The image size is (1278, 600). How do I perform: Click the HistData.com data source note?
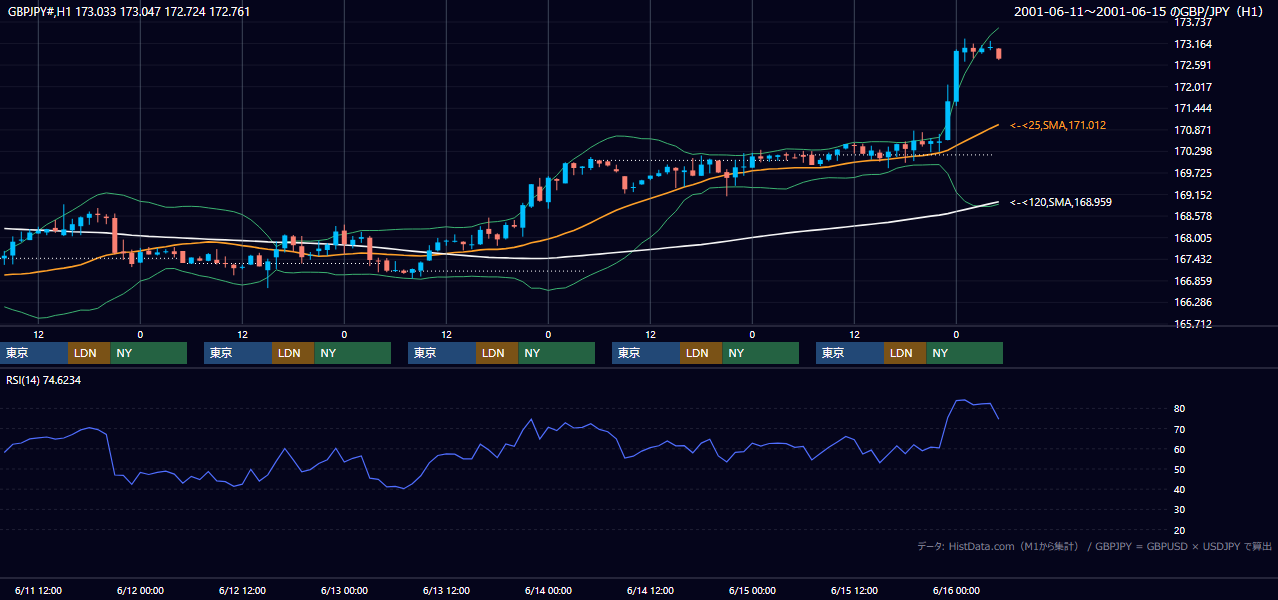pos(1095,546)
